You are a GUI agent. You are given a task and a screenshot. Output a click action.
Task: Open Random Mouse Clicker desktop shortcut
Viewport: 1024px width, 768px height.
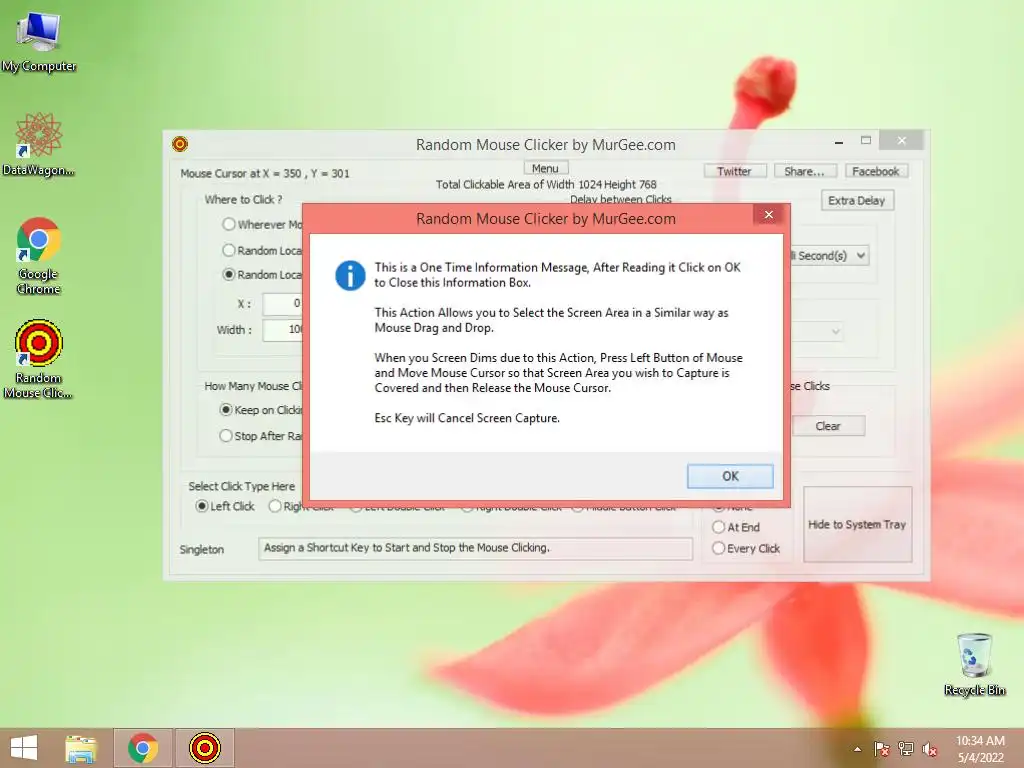tap(39, 359)
